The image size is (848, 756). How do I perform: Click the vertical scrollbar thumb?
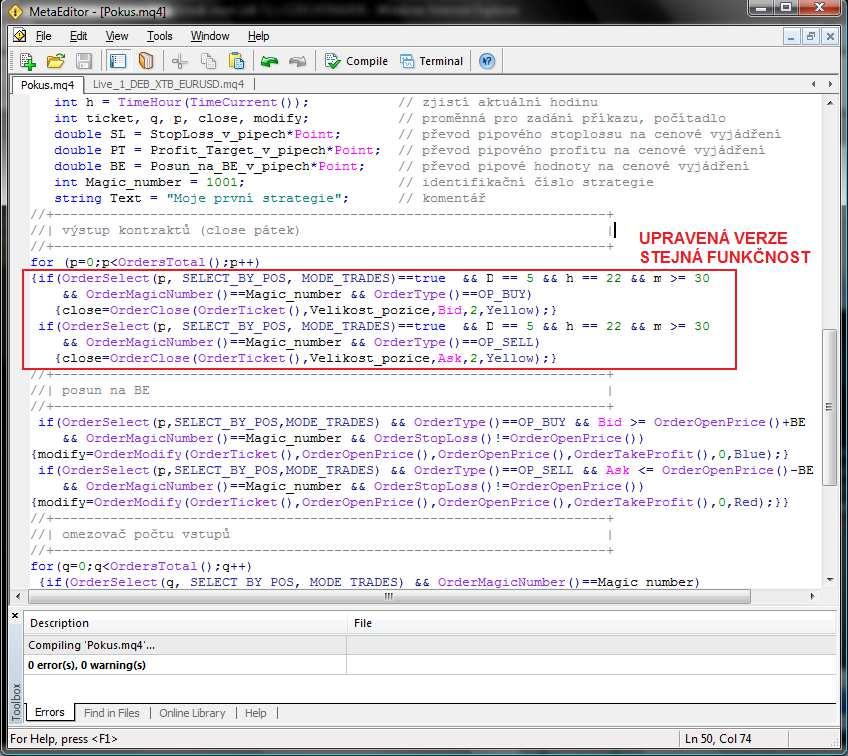pyautogui.click(x=830, y=407)
